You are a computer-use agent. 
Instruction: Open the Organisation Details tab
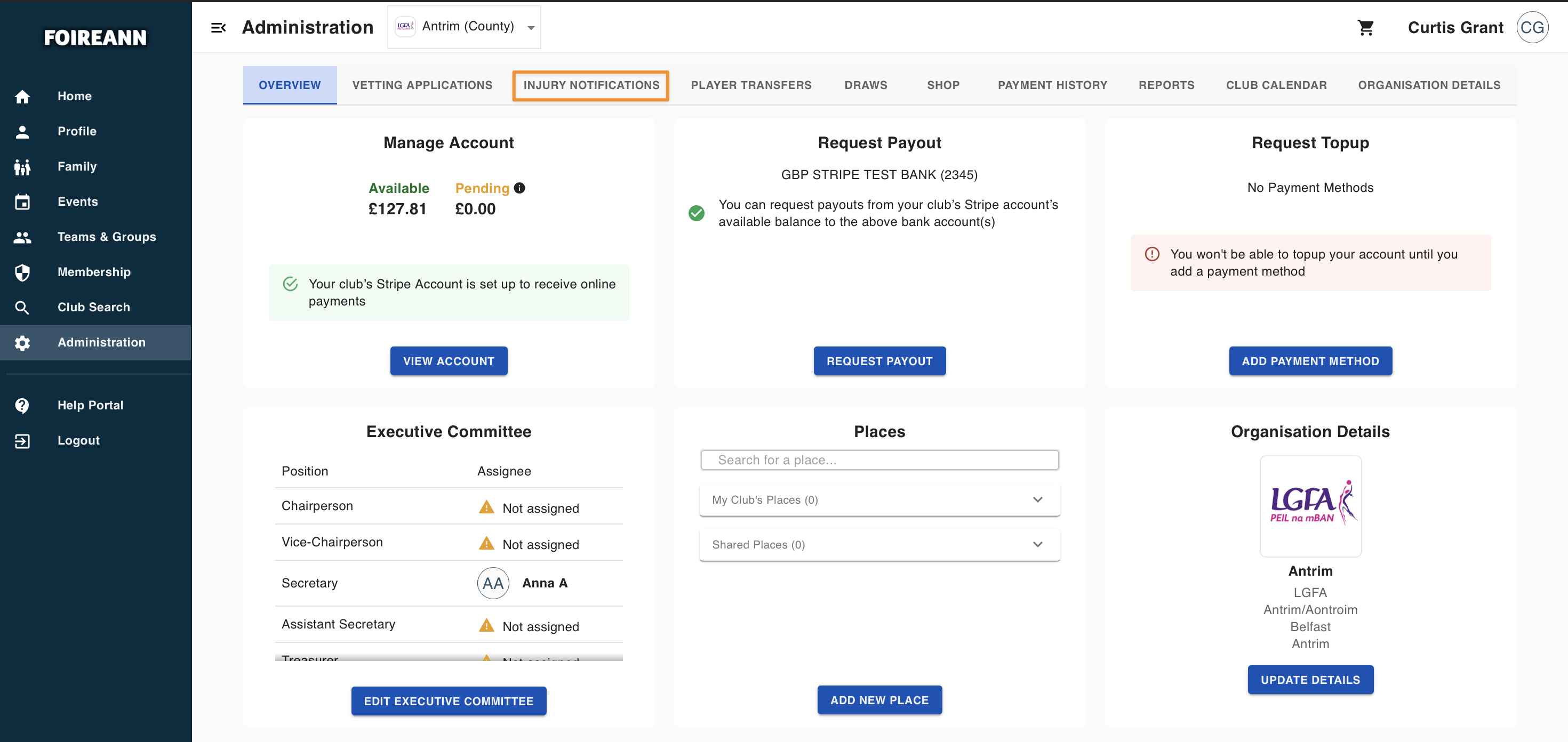1429,85
